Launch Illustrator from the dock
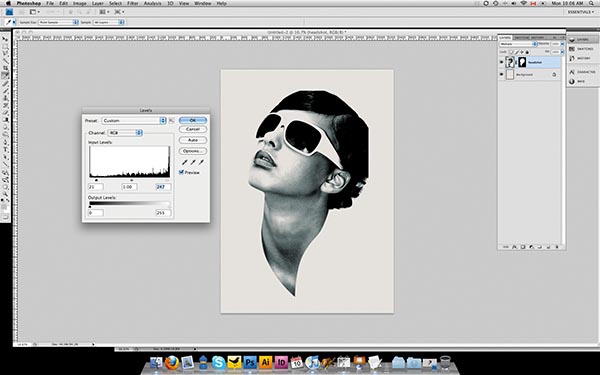This screenshot has height=375, width=600. (x=265, y=362)
